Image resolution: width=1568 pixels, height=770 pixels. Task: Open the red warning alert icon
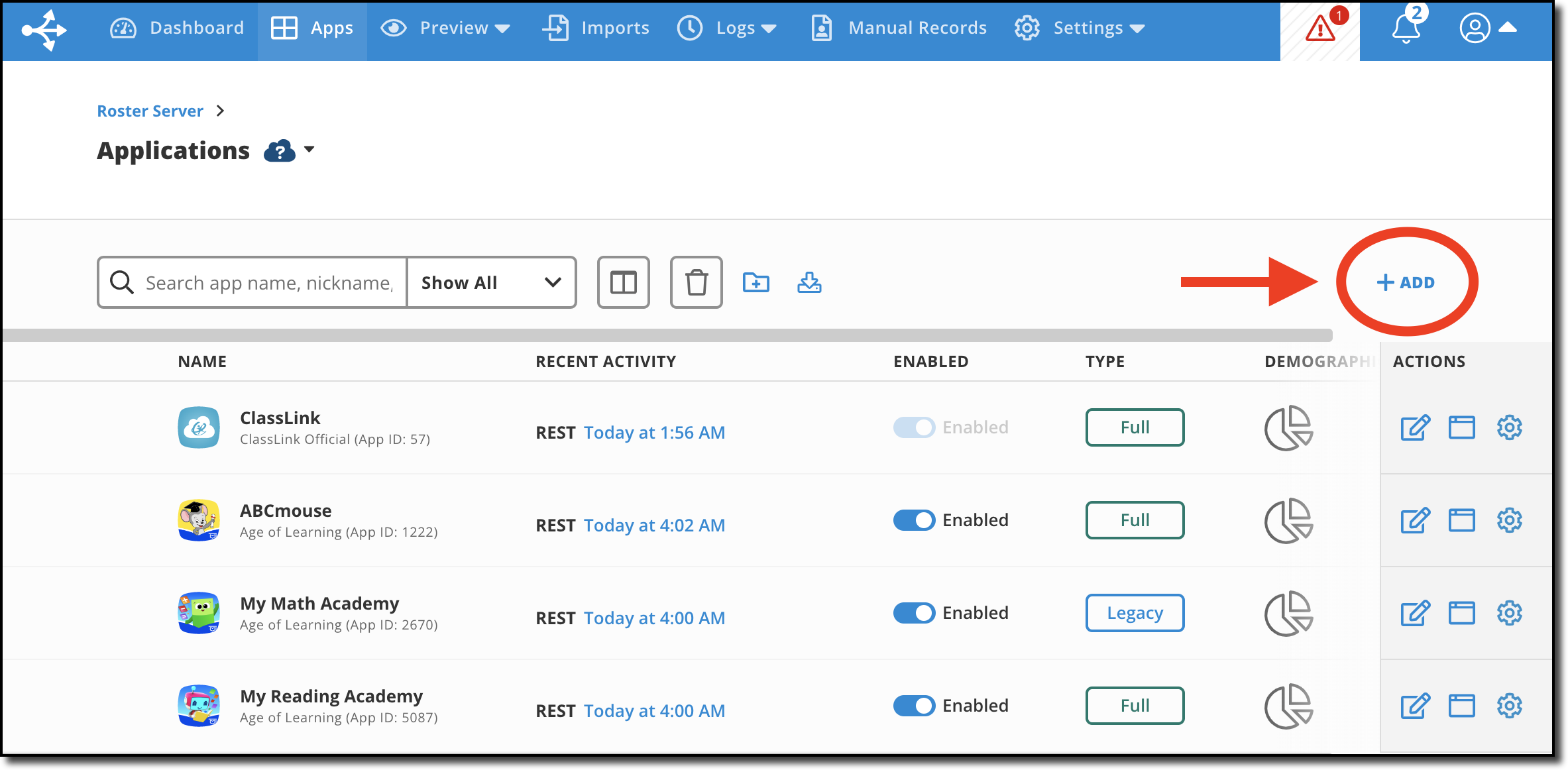tap(1320, 28)
